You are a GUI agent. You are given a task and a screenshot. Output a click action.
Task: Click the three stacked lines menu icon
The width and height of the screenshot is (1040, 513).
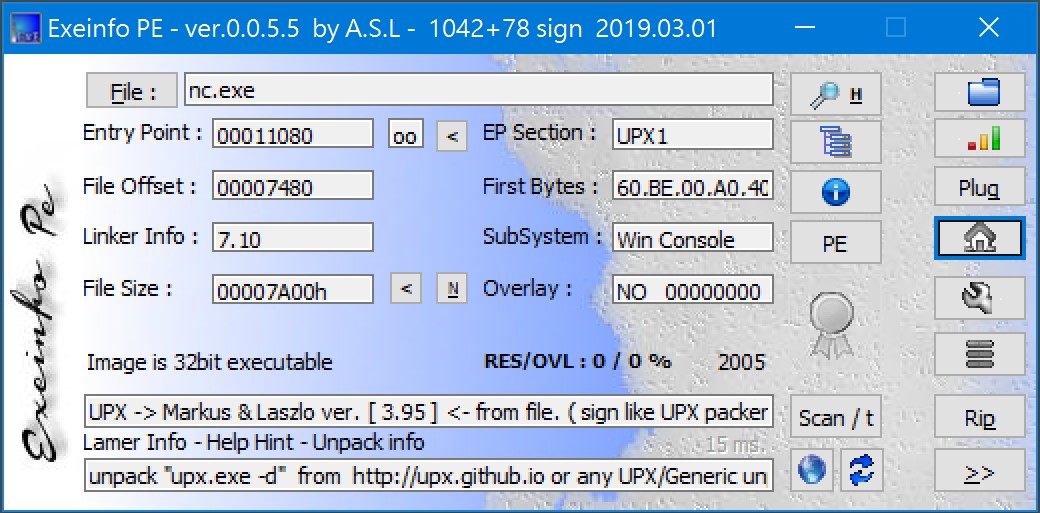[980, 354]
